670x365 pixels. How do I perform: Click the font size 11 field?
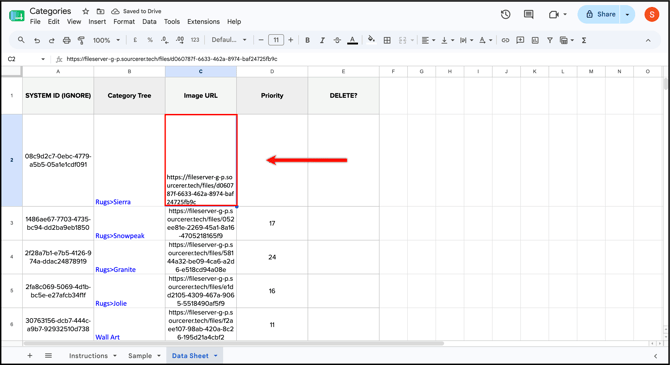pos(276,40)
